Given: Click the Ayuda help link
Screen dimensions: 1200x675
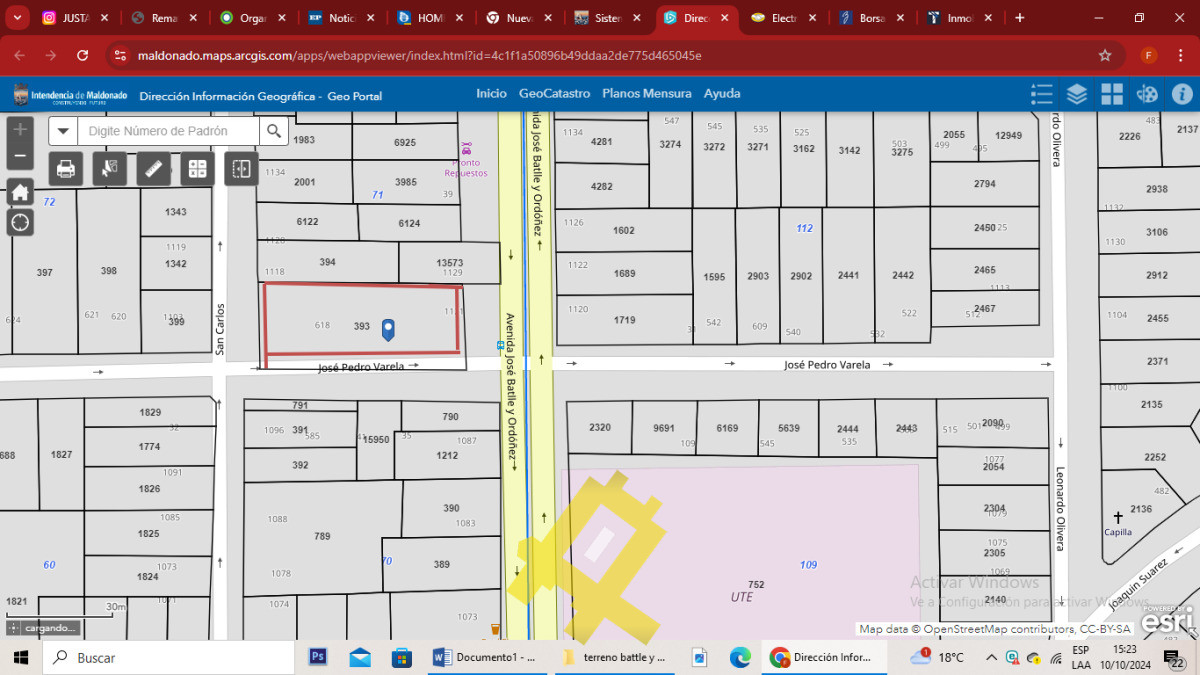Looking at the screenshot, I should pyautogui.click(x=722, y=93).
